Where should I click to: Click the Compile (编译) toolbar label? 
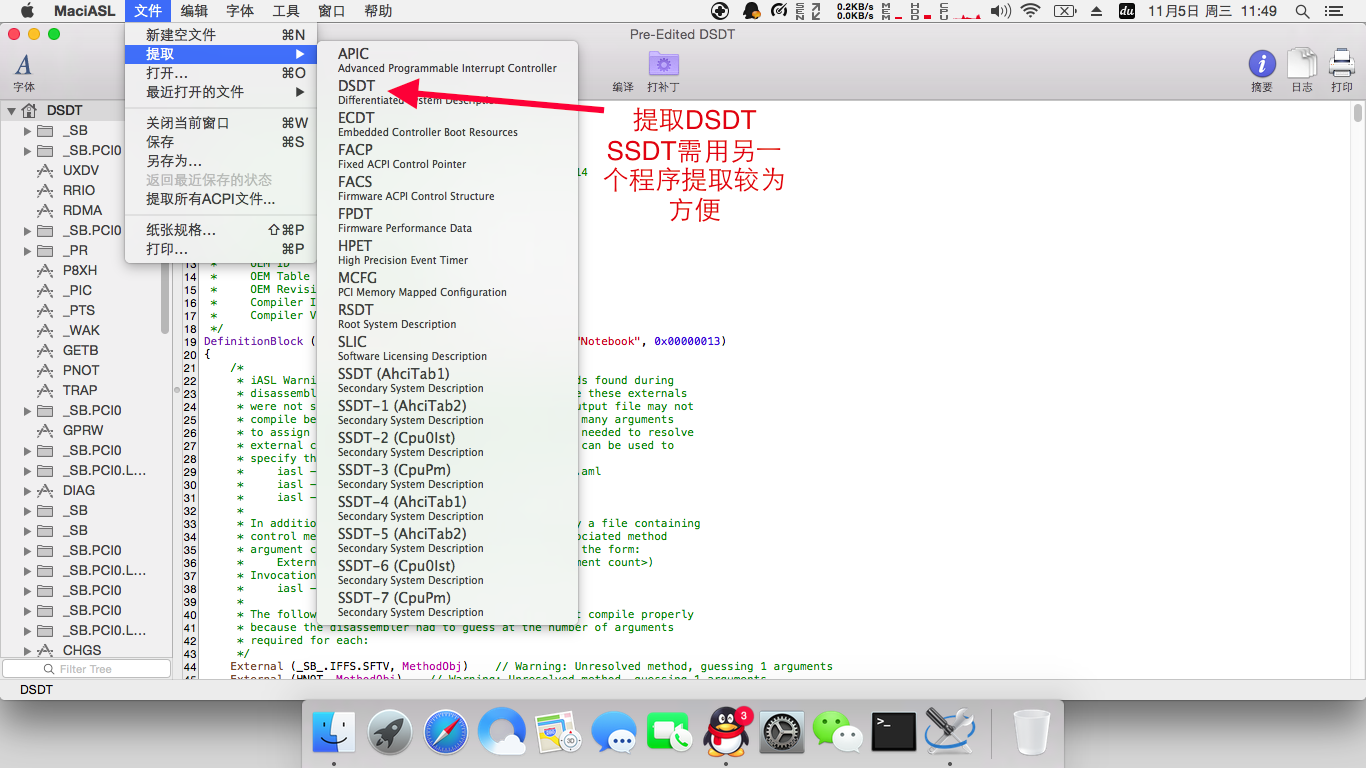[x=623, y=87]
